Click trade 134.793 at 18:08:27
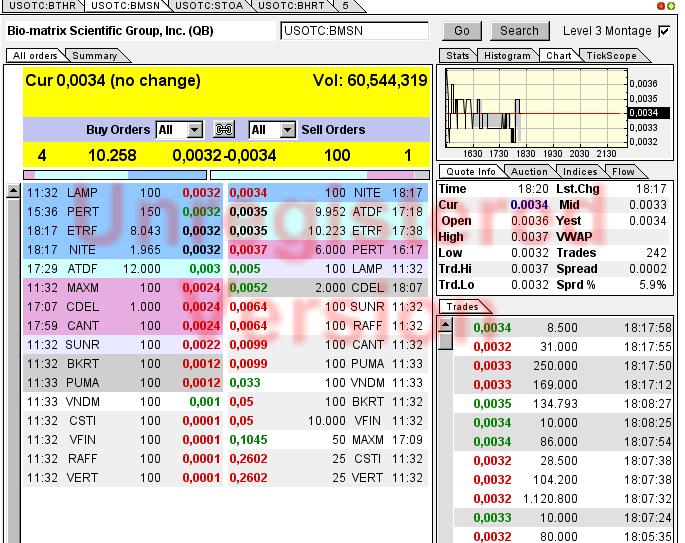The image size is (685, 543). pos(563,404)
